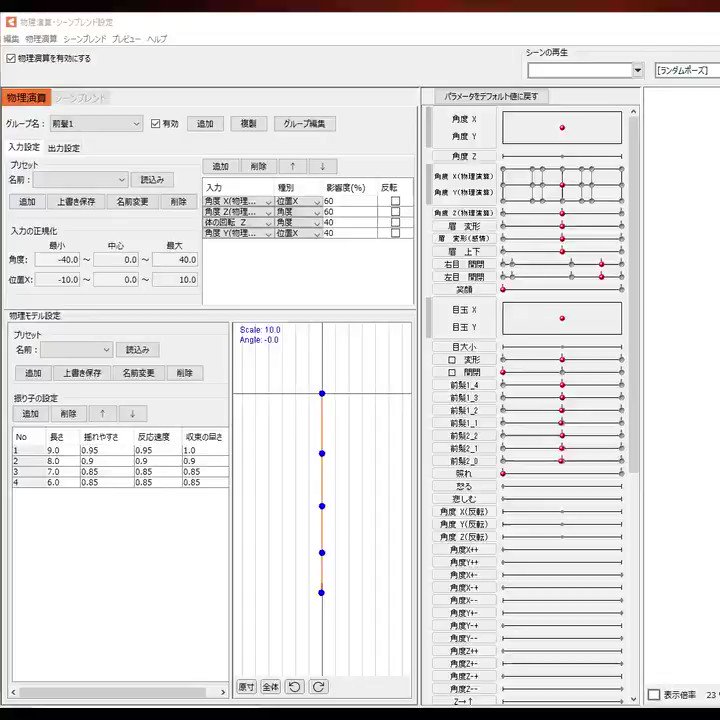Click the 照れ parameter label
Viewport: 720px width, 720px height.
(x=464, y=473)
